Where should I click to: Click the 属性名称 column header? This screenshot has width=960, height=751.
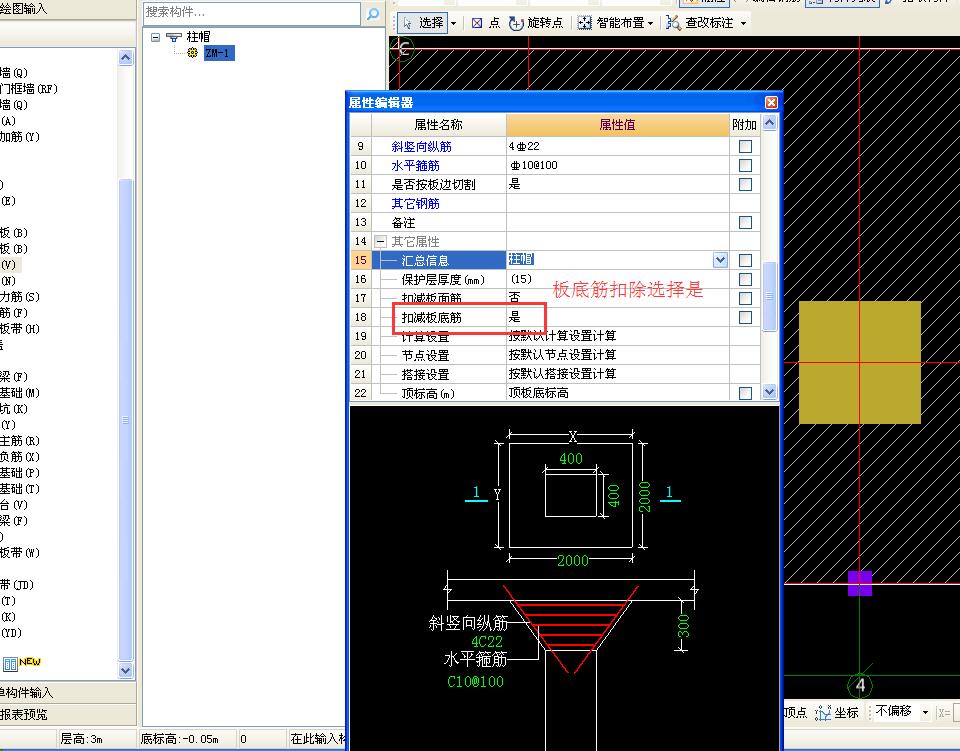click(438, 125)
